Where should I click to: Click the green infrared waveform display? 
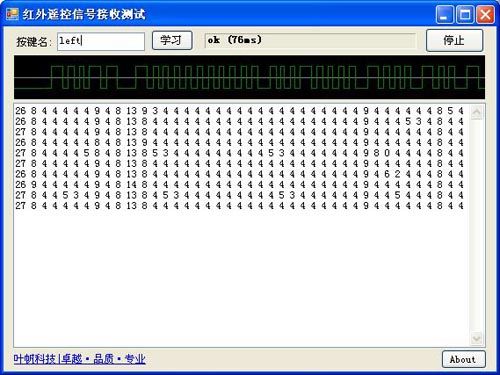pos(249,77)
